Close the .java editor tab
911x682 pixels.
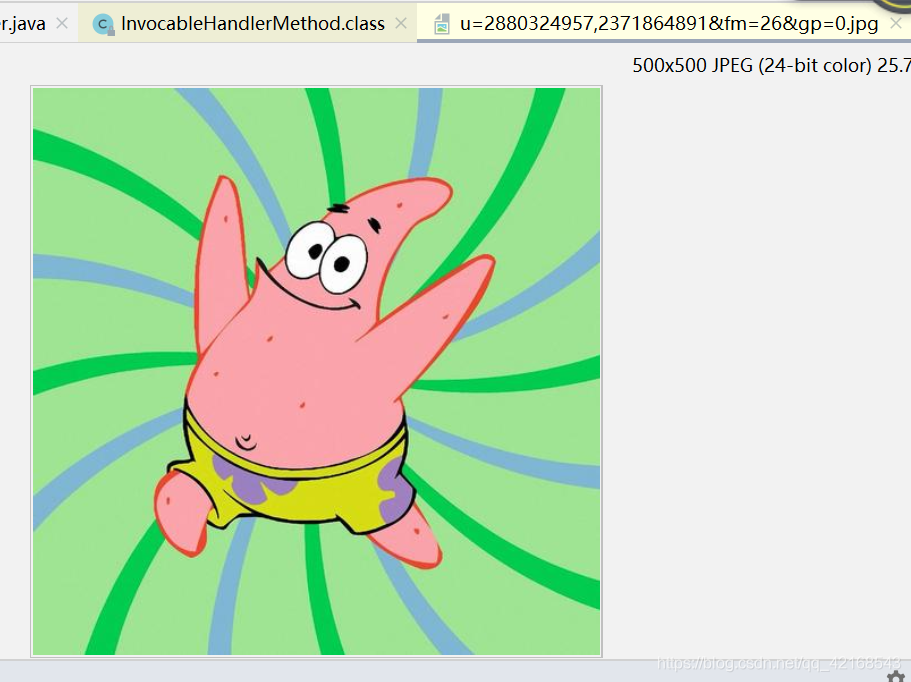(62, 24)
